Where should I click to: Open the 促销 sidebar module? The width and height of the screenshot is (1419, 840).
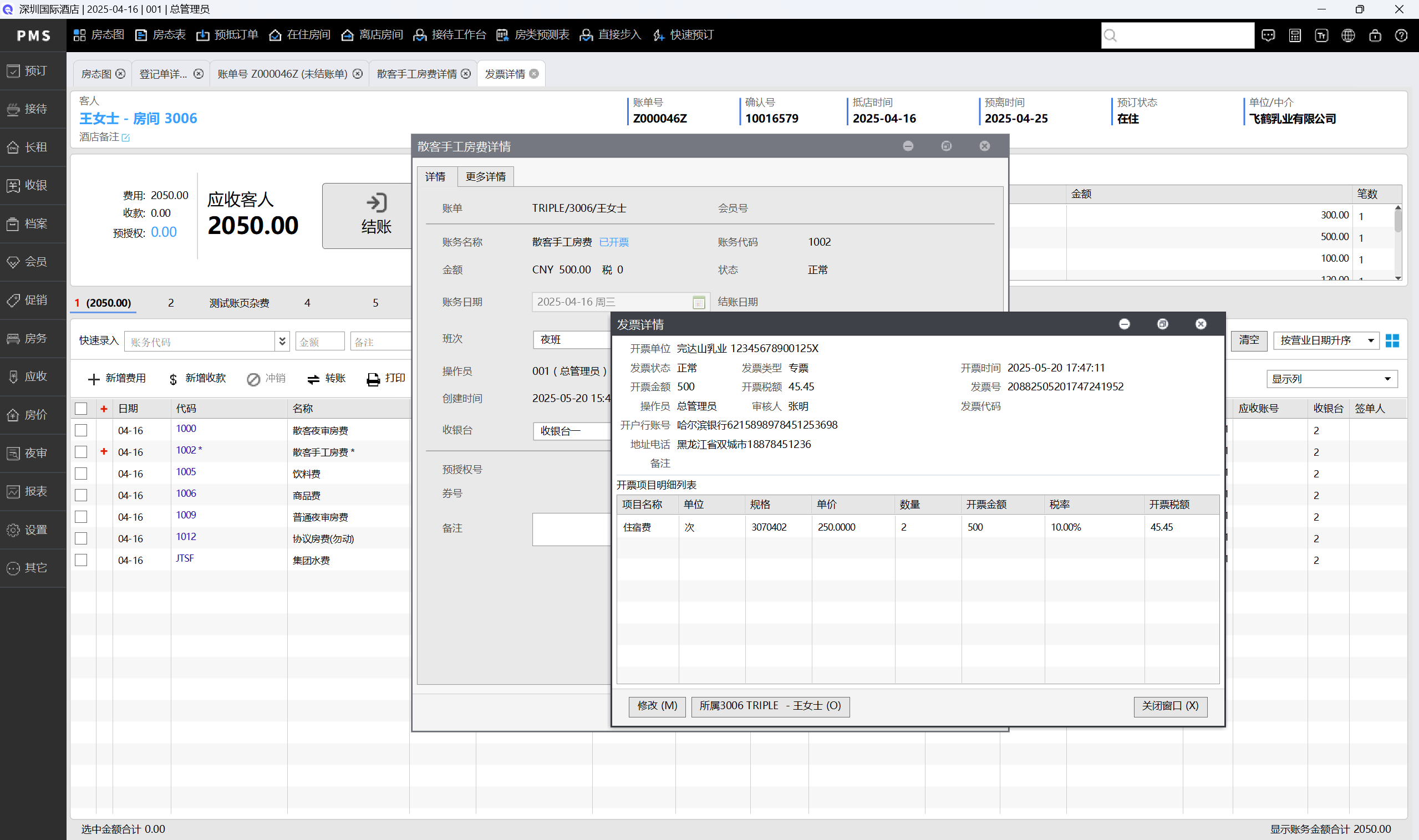point(33,300)
